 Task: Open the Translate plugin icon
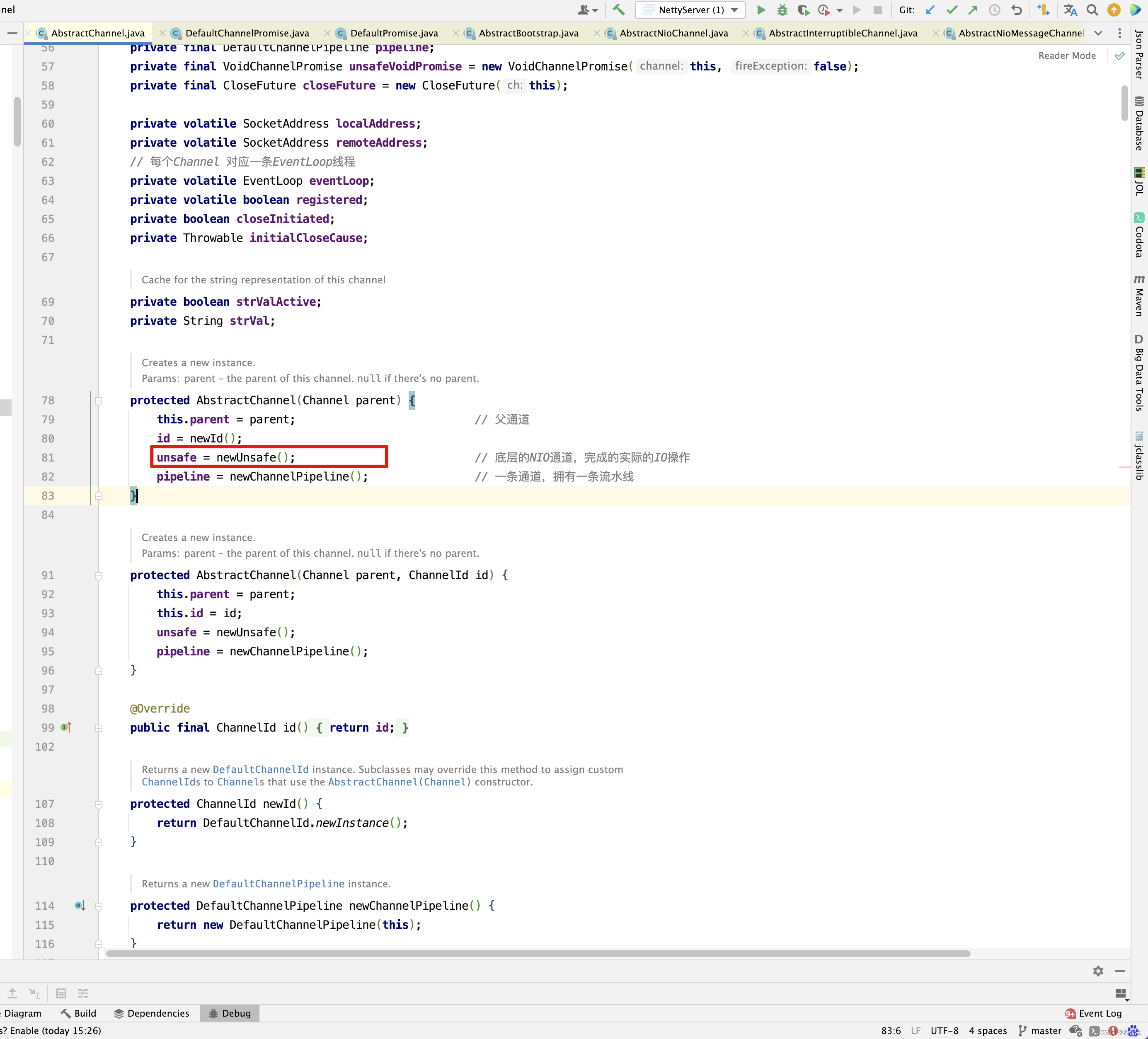point(1070,10)
